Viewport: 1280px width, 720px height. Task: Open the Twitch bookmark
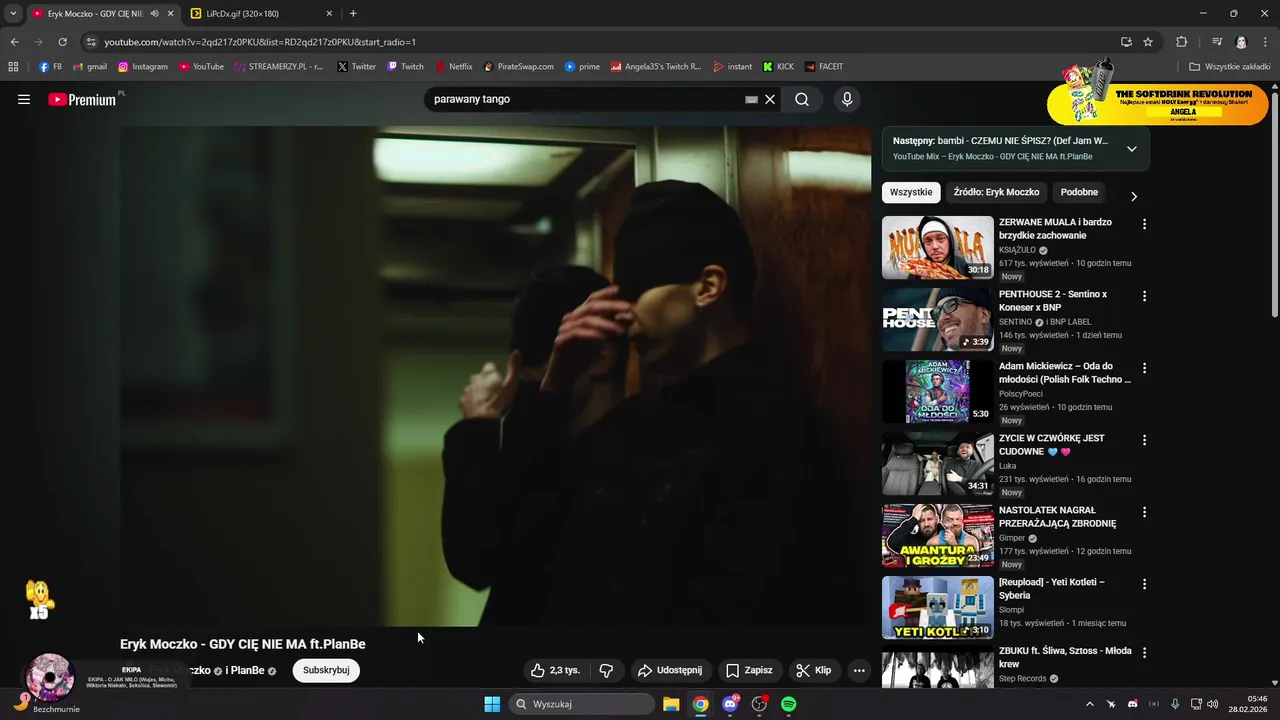405,67
